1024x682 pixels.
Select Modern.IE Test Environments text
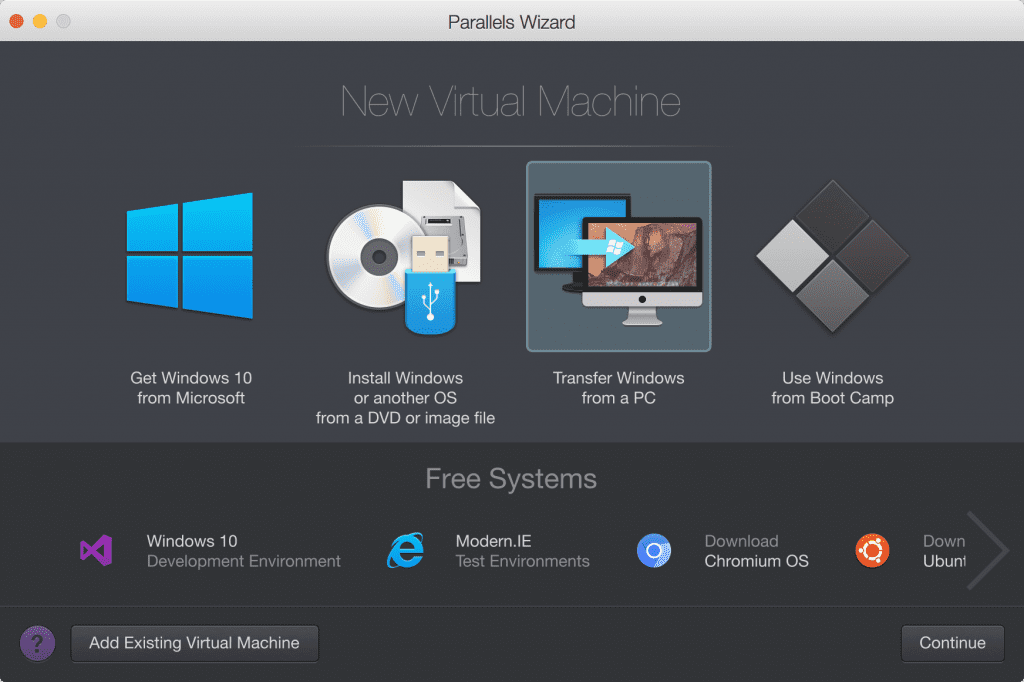point(522,551)
